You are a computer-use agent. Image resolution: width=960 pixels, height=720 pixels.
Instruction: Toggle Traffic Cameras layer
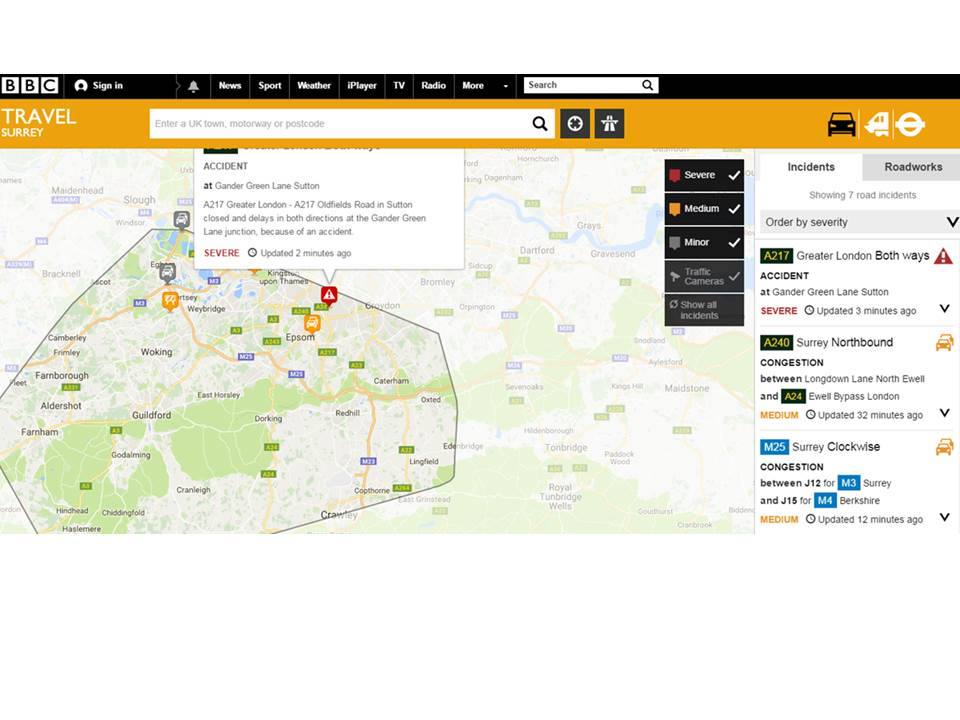click(704, 276)
